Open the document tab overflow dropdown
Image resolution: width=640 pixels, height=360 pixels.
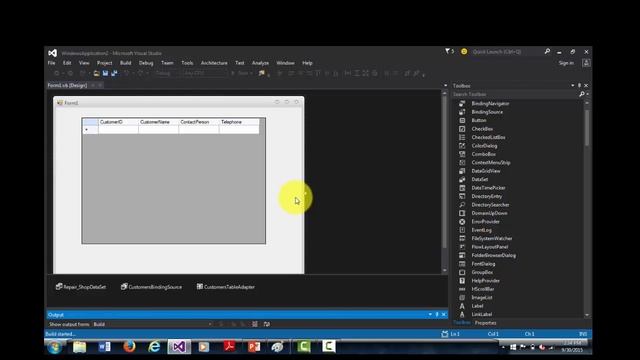point(445,85)
